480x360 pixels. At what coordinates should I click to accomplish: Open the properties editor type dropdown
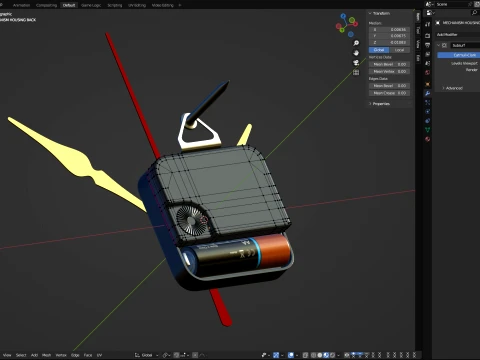[431, 13]
